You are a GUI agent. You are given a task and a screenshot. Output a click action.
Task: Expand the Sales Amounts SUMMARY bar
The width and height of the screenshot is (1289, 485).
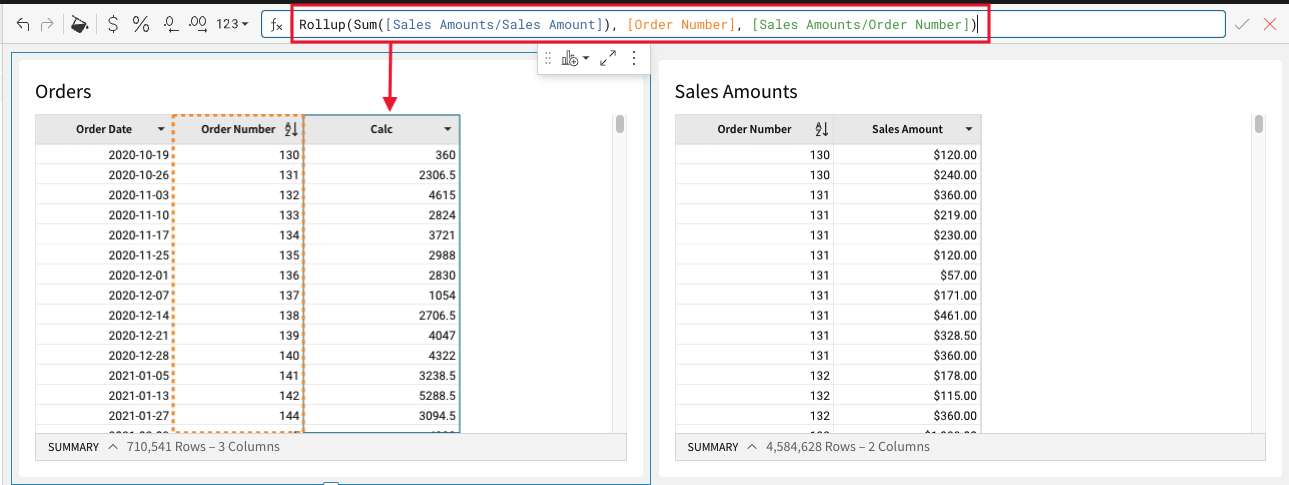pos(752,447)
